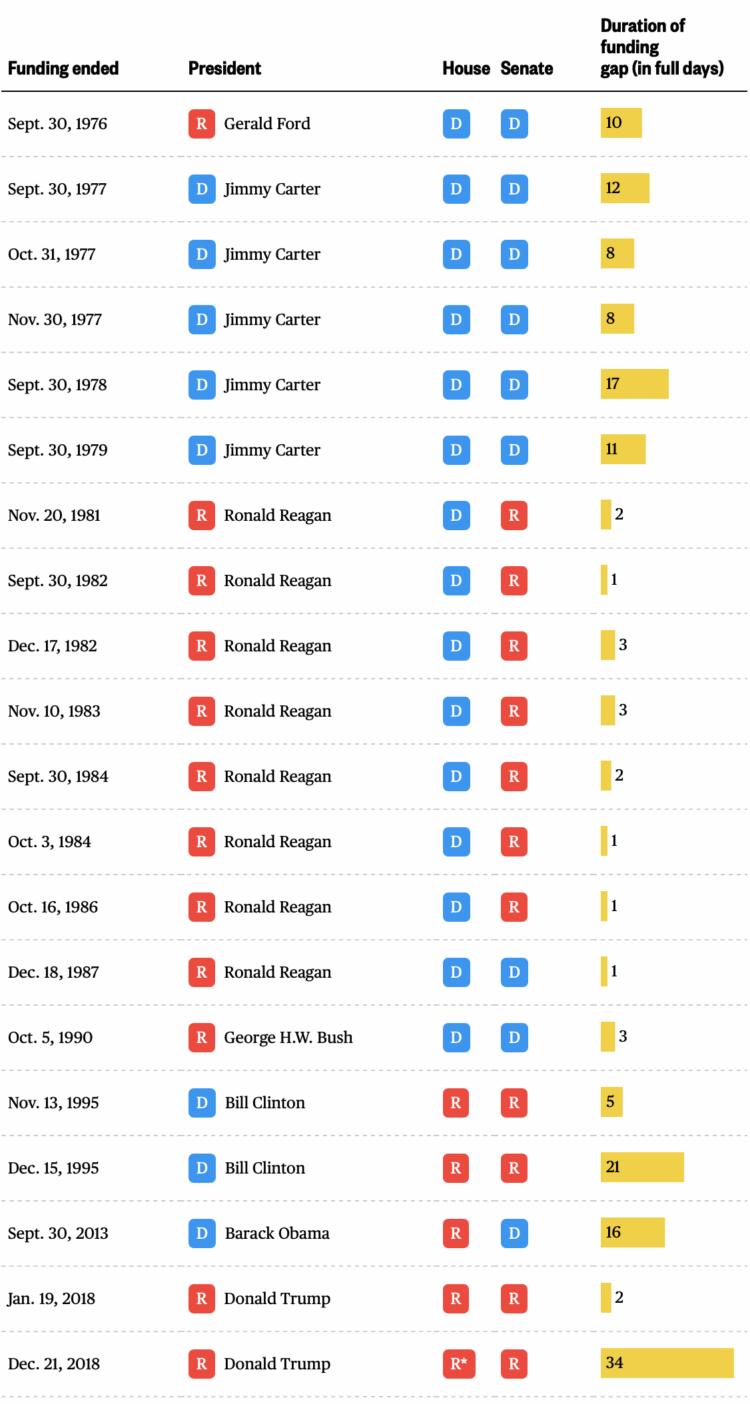Select the "Senate" column header
This screenshot has width=750, height=1404.
click(527, 68)
